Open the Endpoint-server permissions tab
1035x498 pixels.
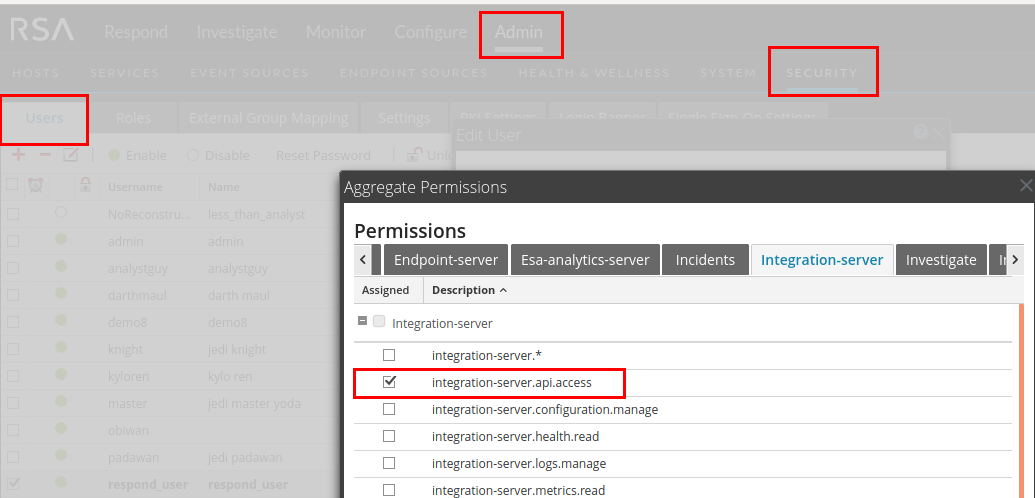click(446, 259)
